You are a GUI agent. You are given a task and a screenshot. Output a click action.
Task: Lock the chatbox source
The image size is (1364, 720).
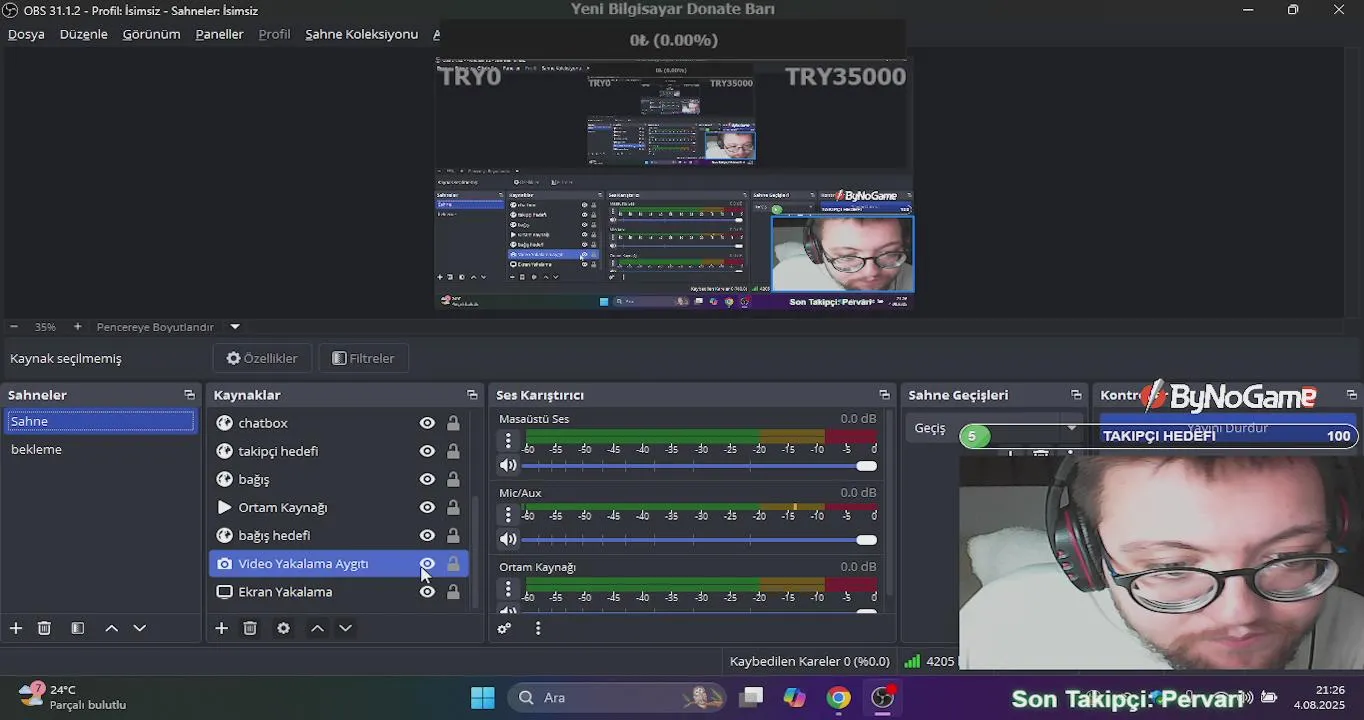tap(453, 423)
